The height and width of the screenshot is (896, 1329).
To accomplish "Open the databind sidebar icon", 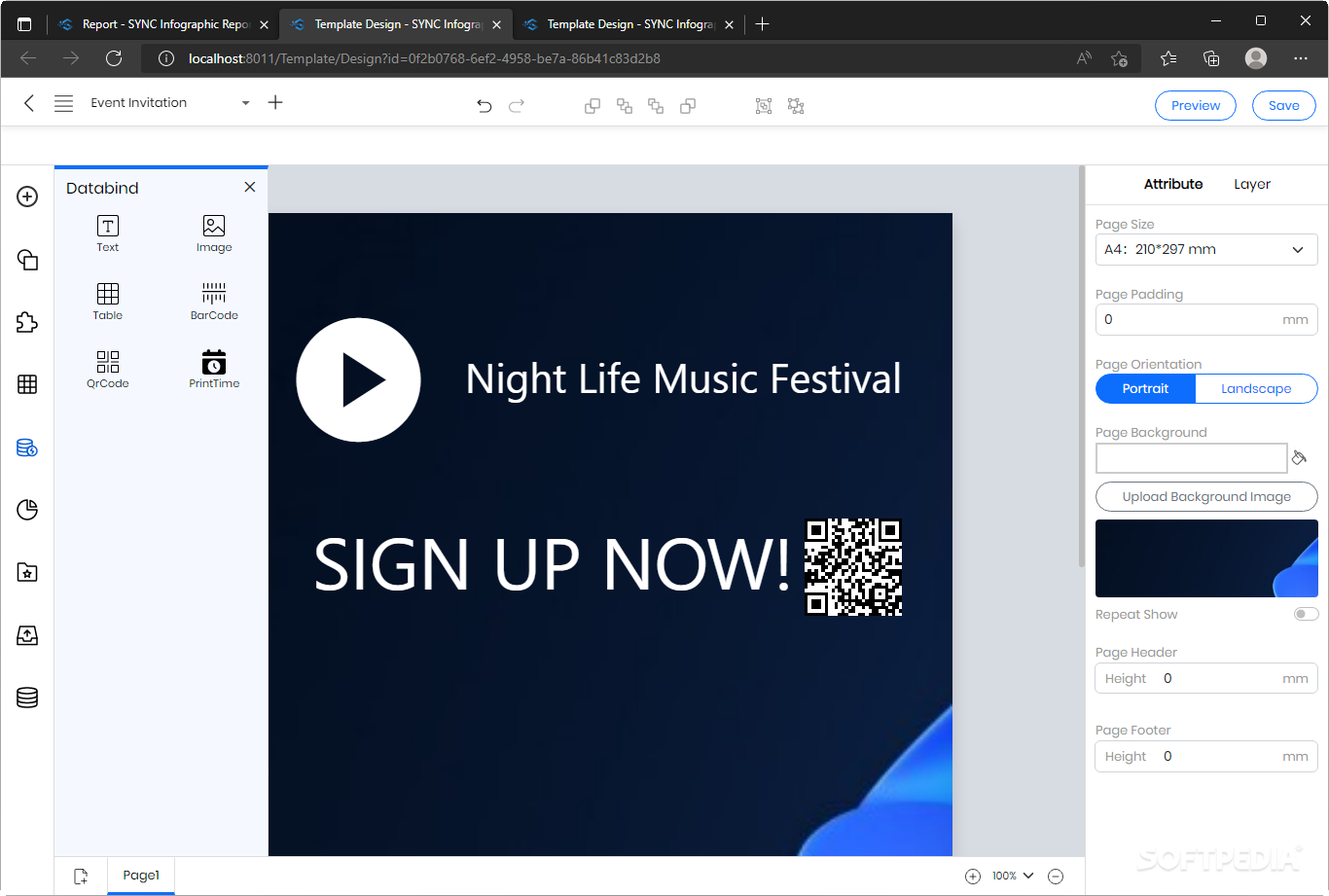I will pos(27,448).
